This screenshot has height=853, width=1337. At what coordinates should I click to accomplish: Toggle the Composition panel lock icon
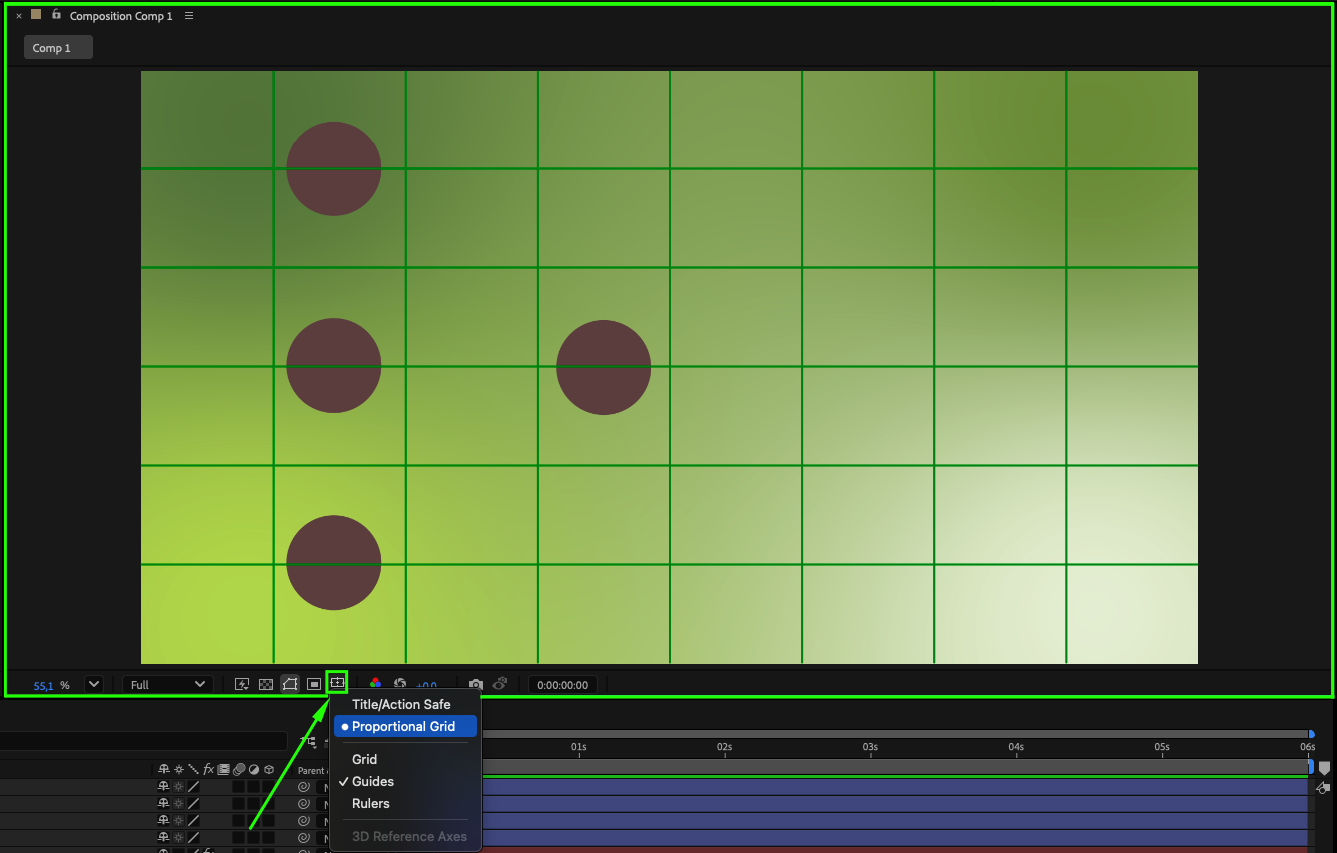point(56,15)
